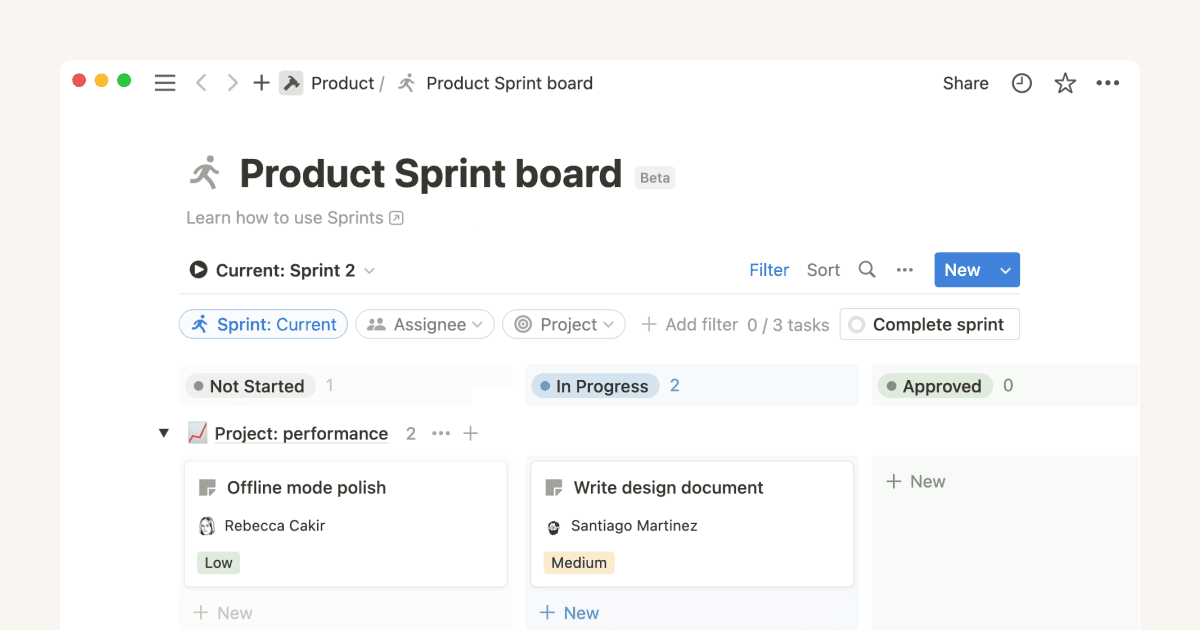Screen dimensions: 1200x630
Task: Toggle the Sprint: Current filter chip
Action: point(263,324)
